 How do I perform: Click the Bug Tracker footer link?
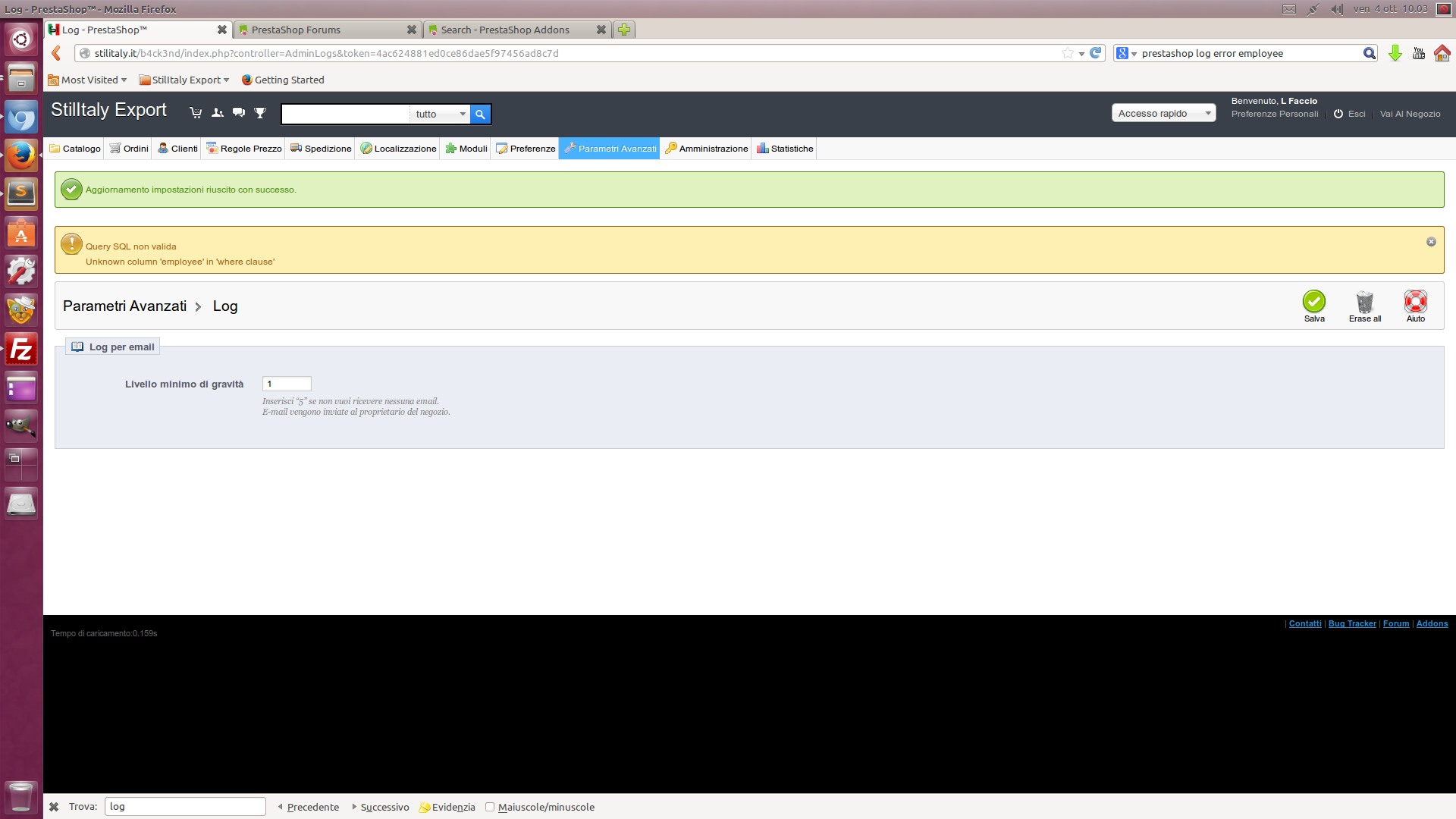[1351, 623]
